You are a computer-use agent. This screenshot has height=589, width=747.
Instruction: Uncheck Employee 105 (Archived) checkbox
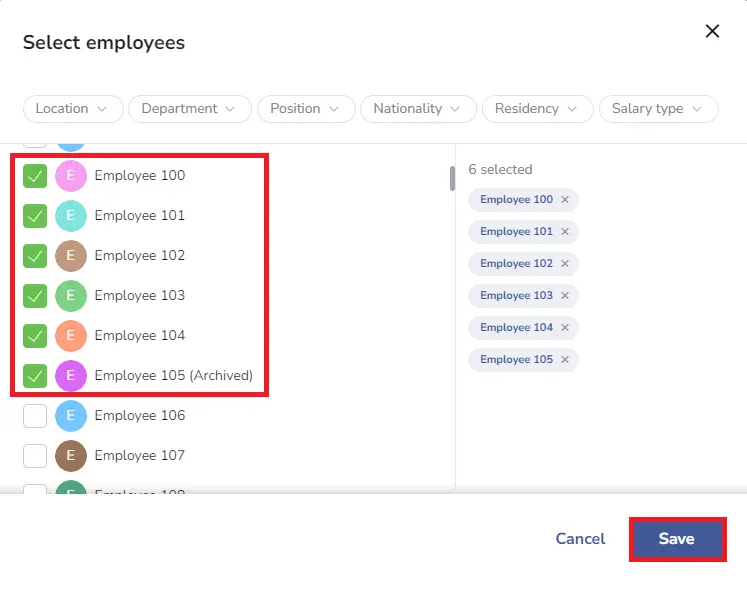click(35, 376)
